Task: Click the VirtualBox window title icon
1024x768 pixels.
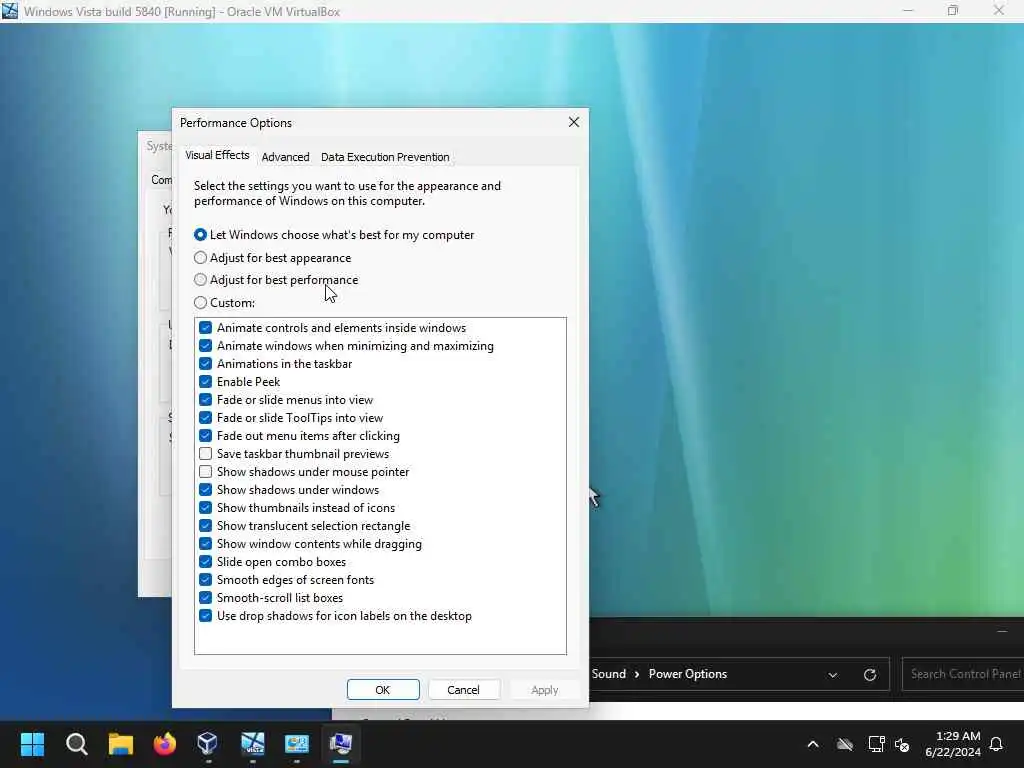Action: [10, 11]
